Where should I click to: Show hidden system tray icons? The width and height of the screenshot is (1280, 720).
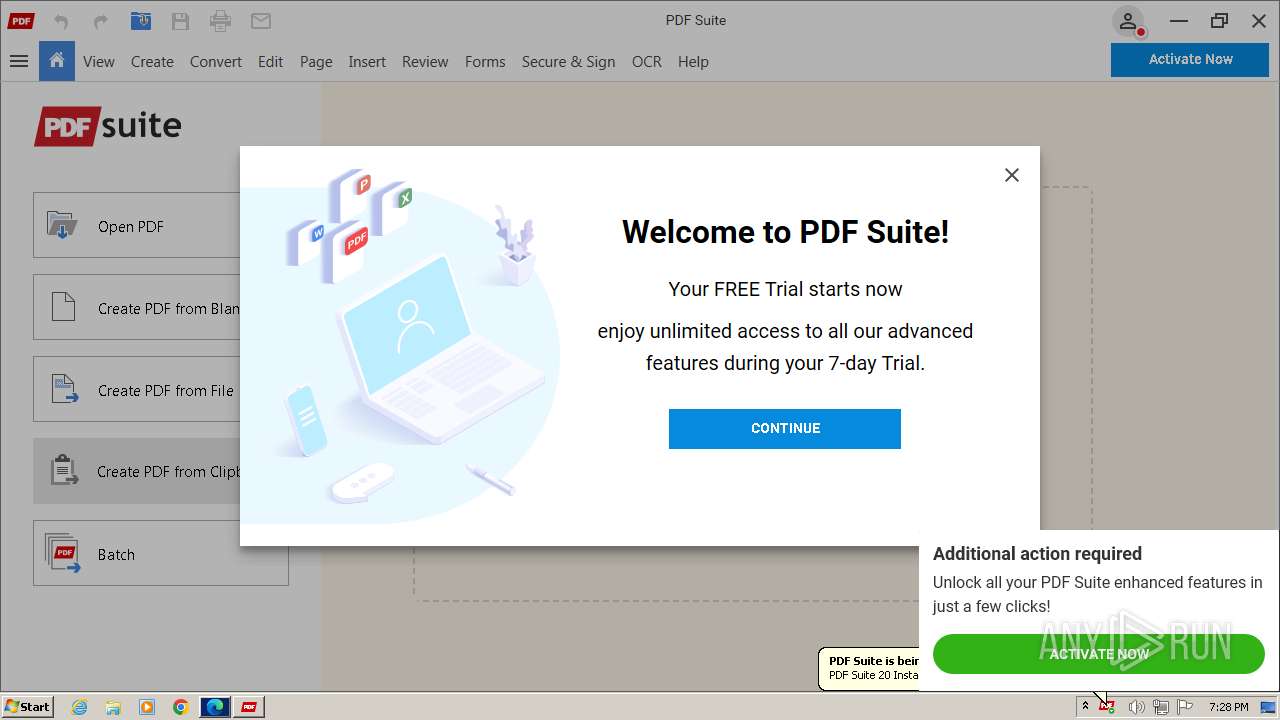[1085, 706]
